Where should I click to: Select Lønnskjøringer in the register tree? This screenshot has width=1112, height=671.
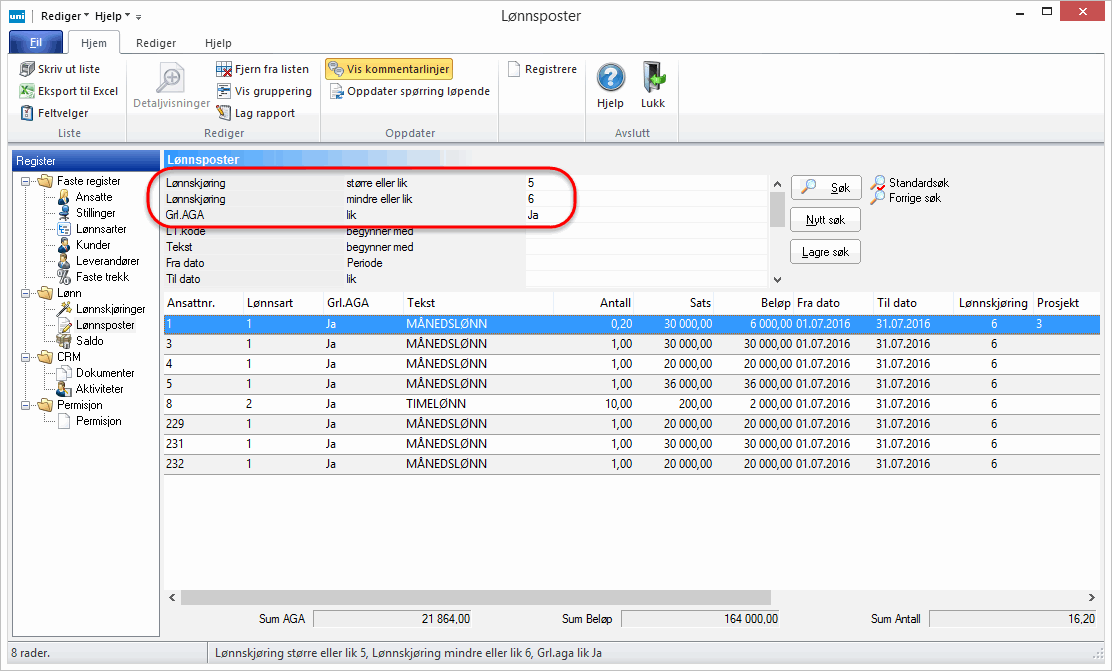point(110,309)
